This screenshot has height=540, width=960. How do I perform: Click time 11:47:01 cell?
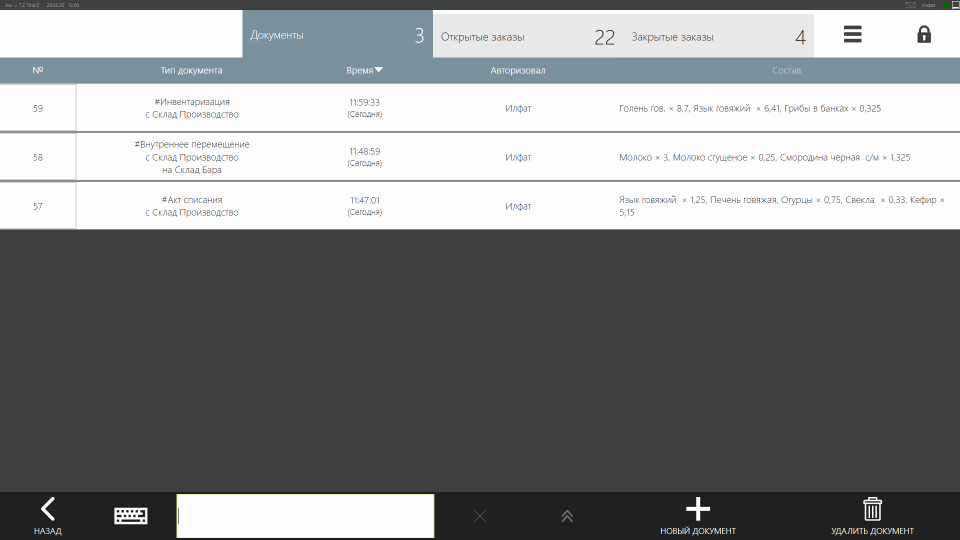[x=364, y=206]
